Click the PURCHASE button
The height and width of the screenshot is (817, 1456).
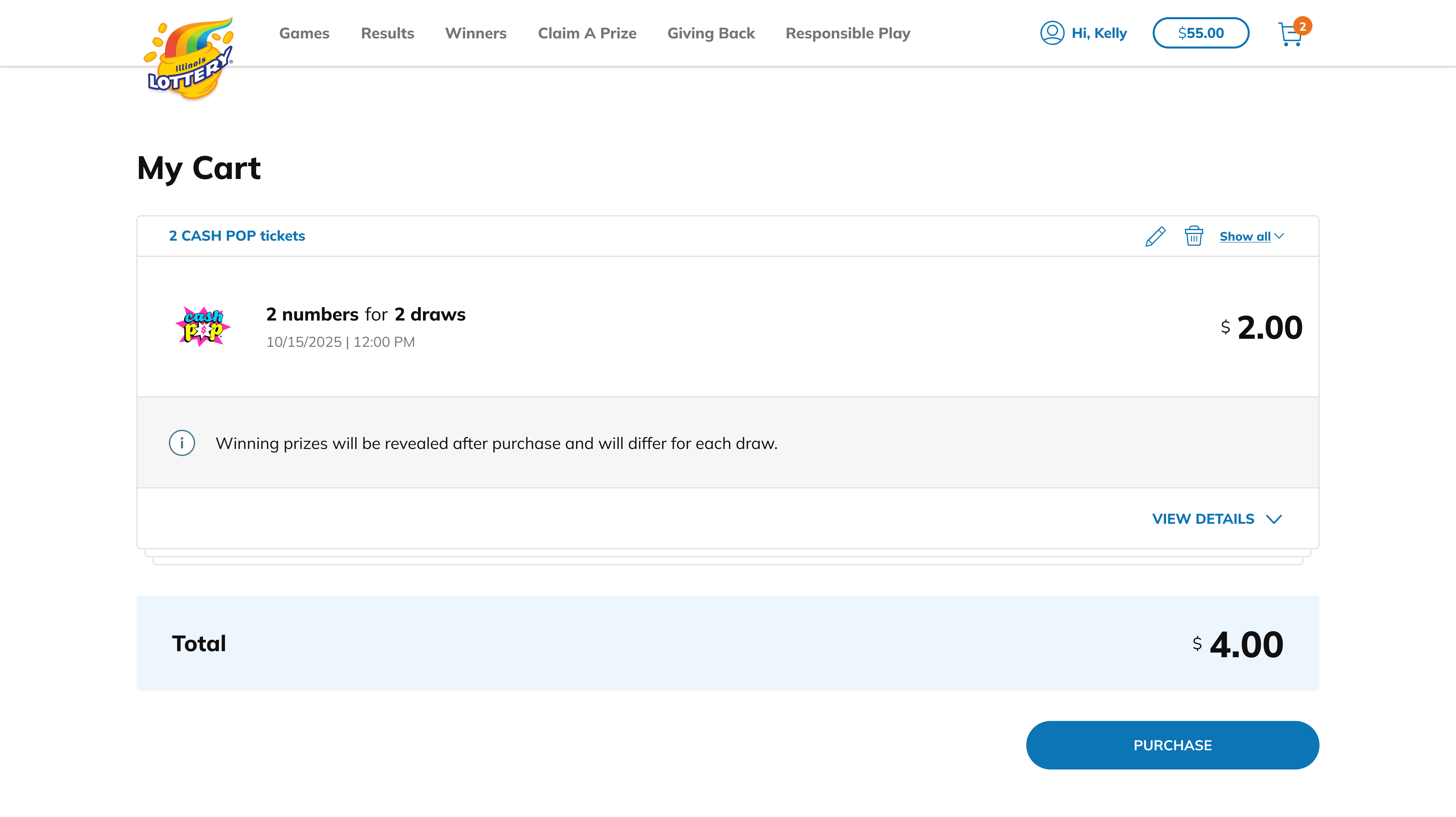point(1172,745)
